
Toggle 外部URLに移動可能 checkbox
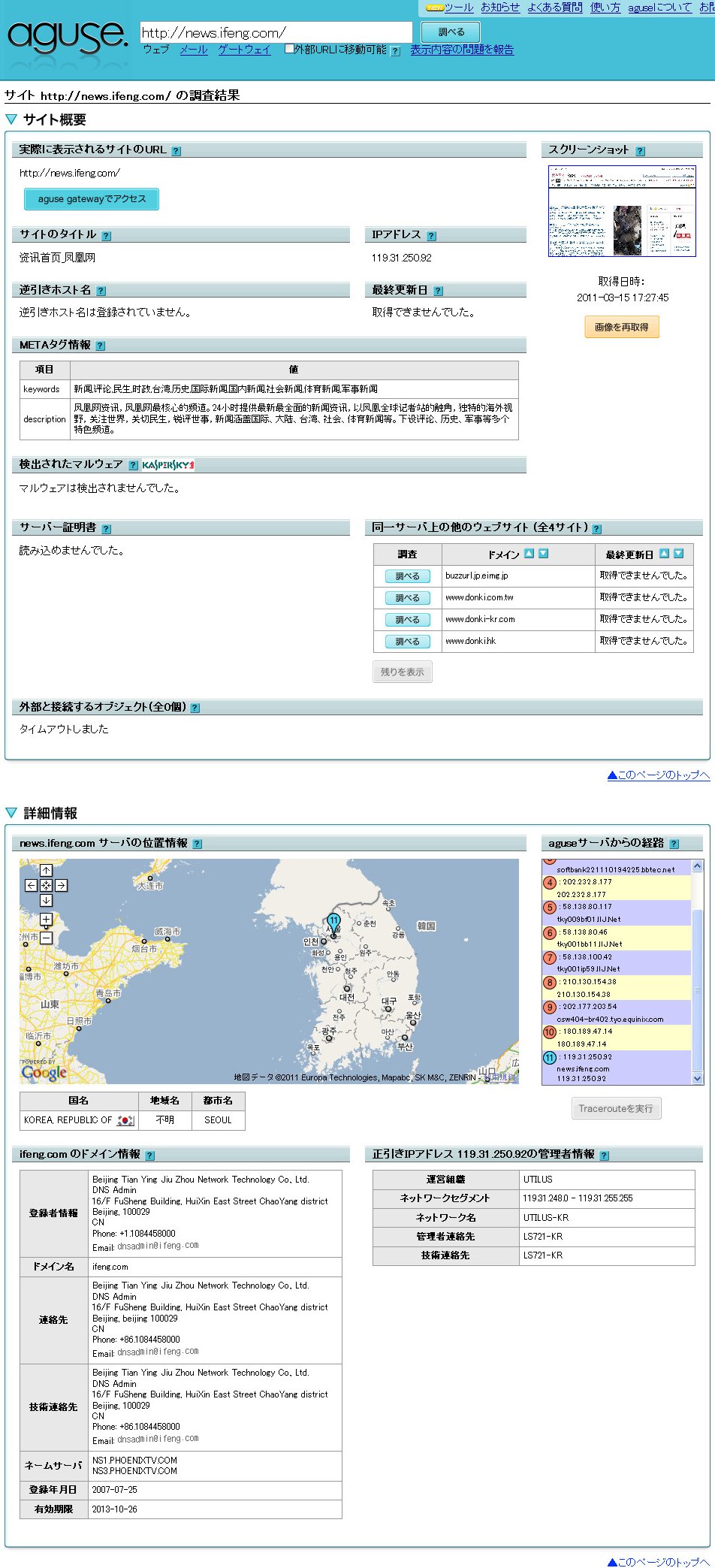289,50
